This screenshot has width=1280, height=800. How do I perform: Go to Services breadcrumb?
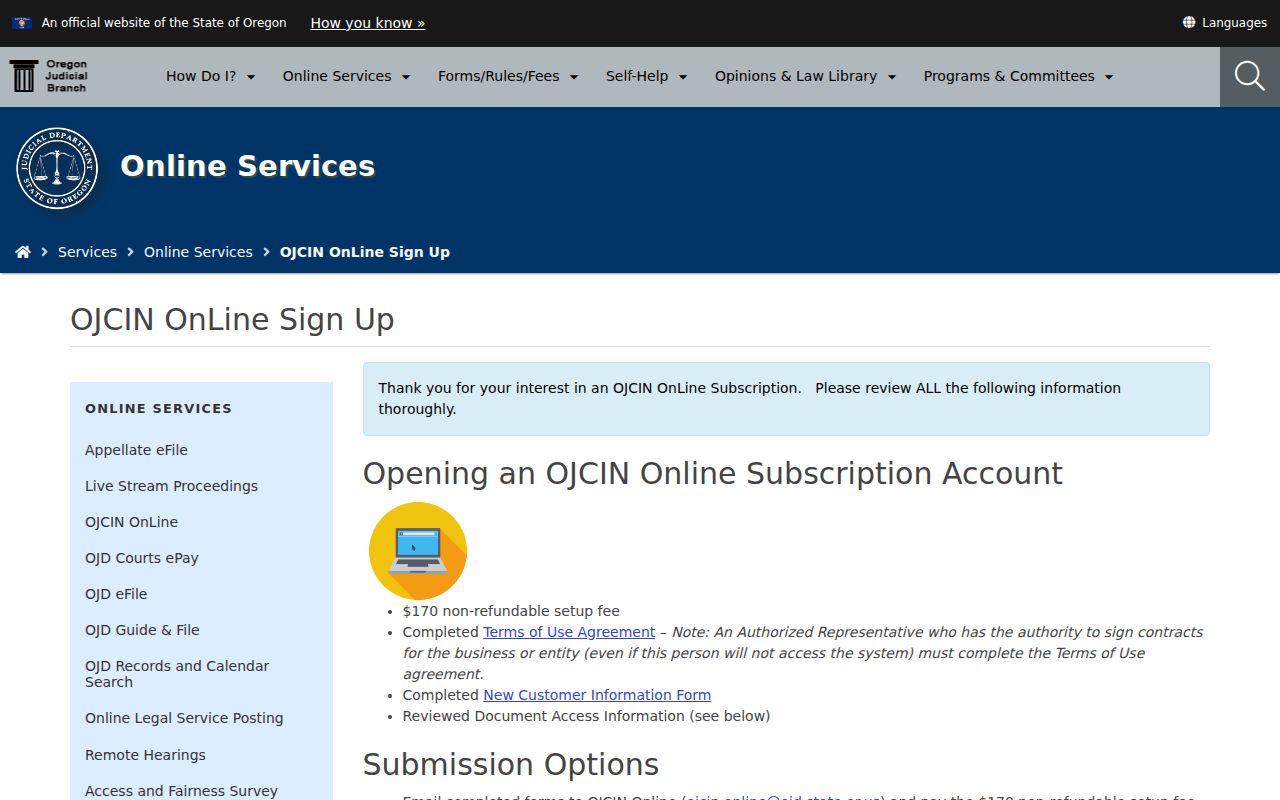pos(87,252)
